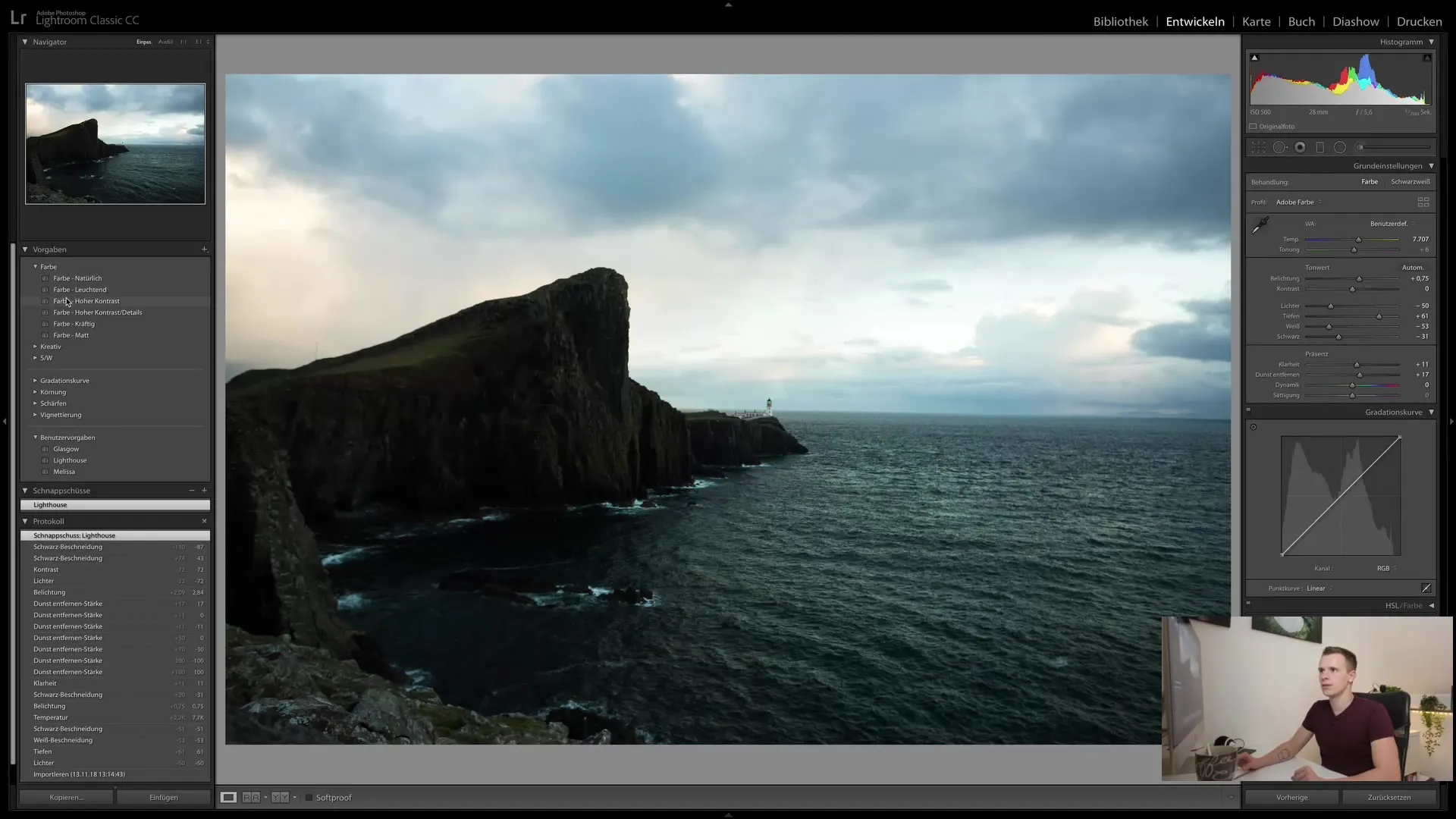Apply the Farbe - Leuchtend preset
The image size is (1456, 819).
coord(80,290)
